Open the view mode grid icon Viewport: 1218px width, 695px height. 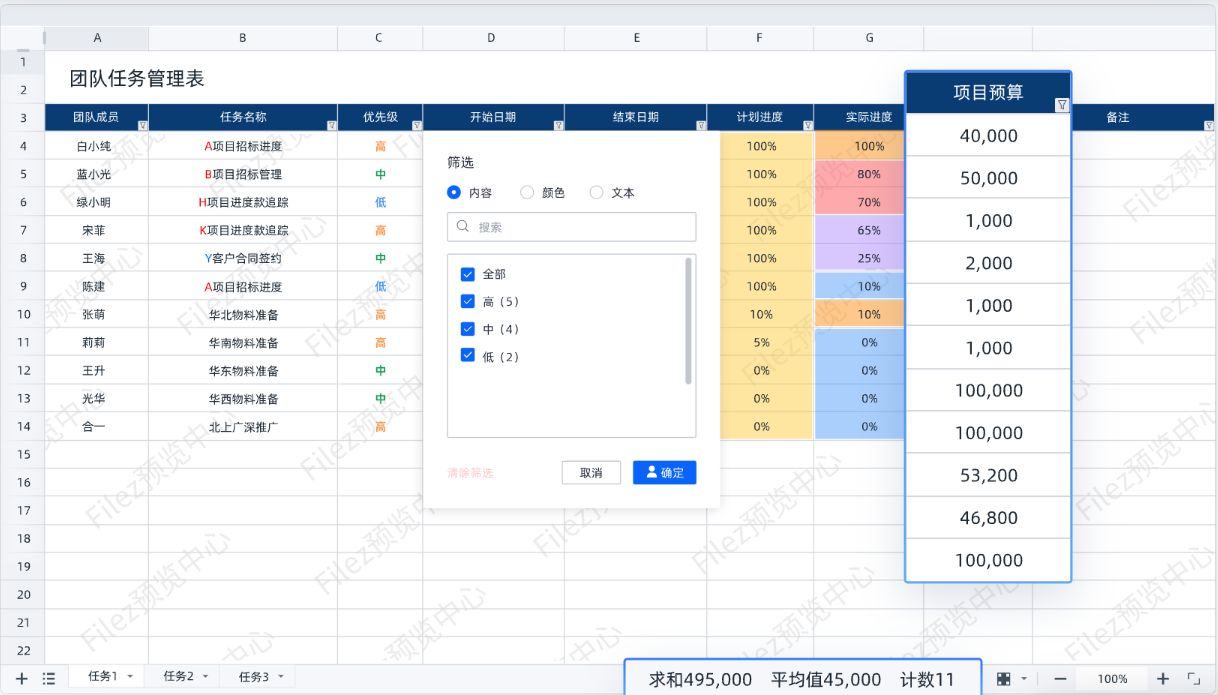1003,679
